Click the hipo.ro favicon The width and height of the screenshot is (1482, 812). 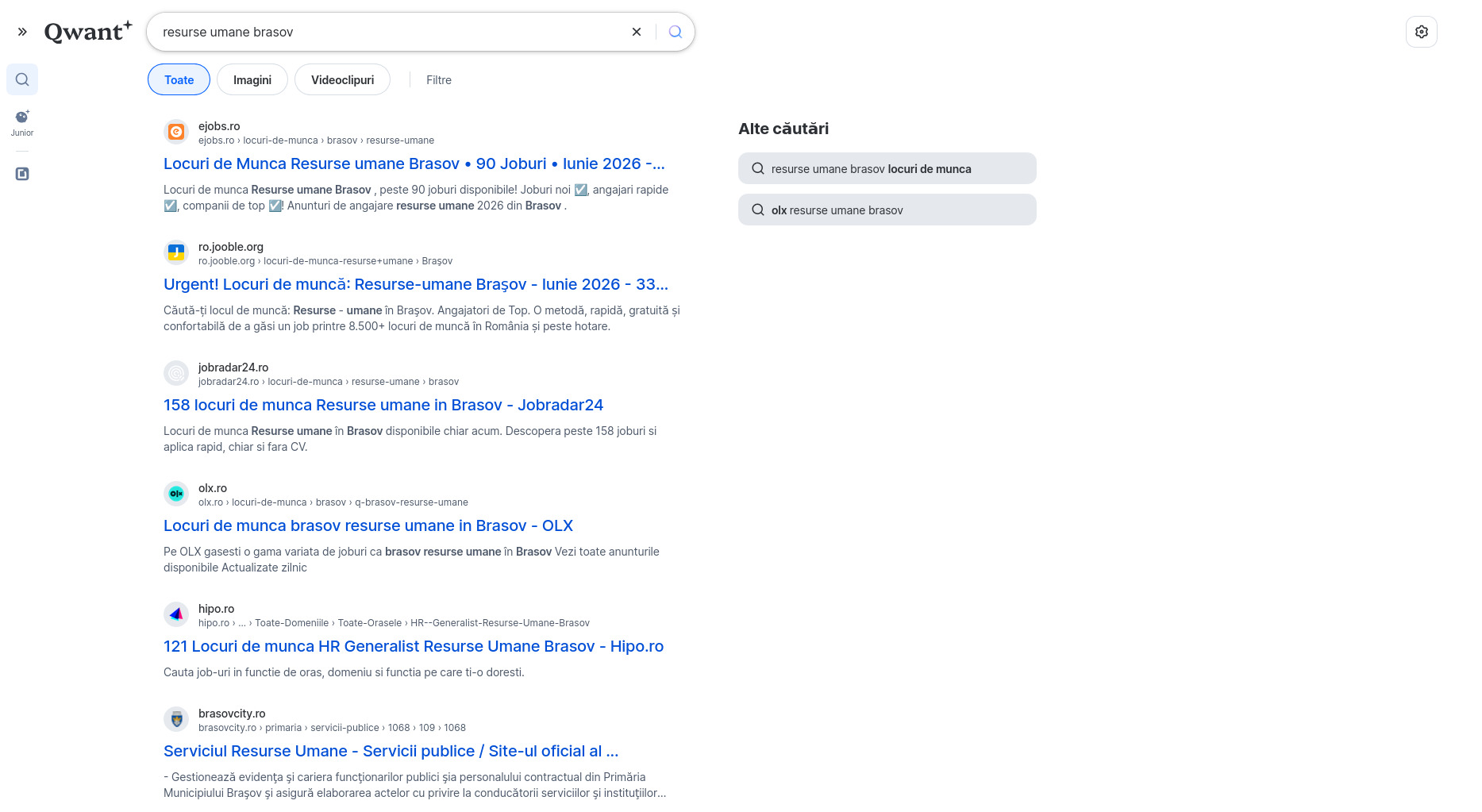[x=176, y=614]
